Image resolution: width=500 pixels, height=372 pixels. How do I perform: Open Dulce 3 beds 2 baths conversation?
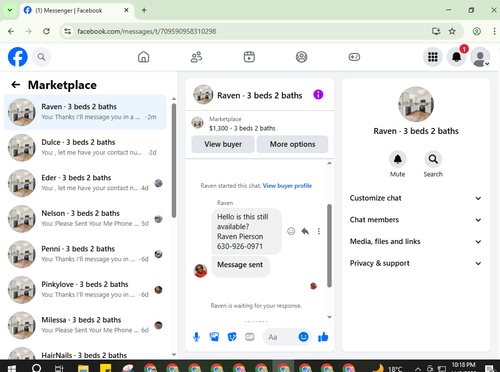[85, 148]
